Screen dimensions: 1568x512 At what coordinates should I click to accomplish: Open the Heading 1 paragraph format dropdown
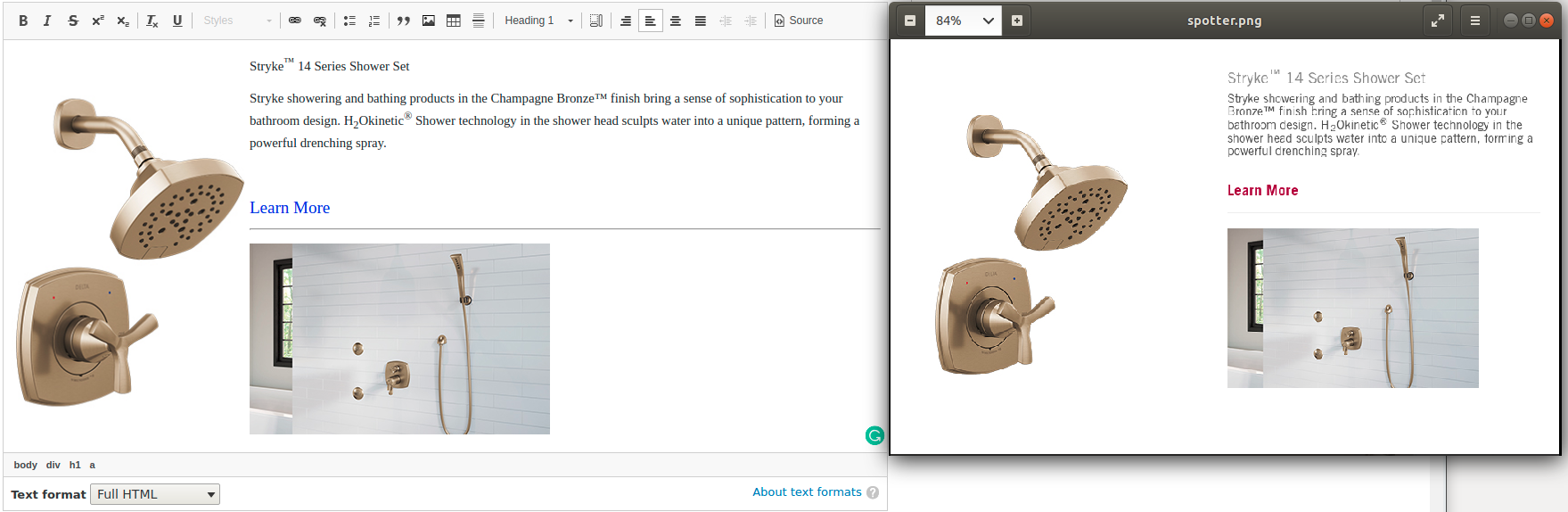pos(539,21)
